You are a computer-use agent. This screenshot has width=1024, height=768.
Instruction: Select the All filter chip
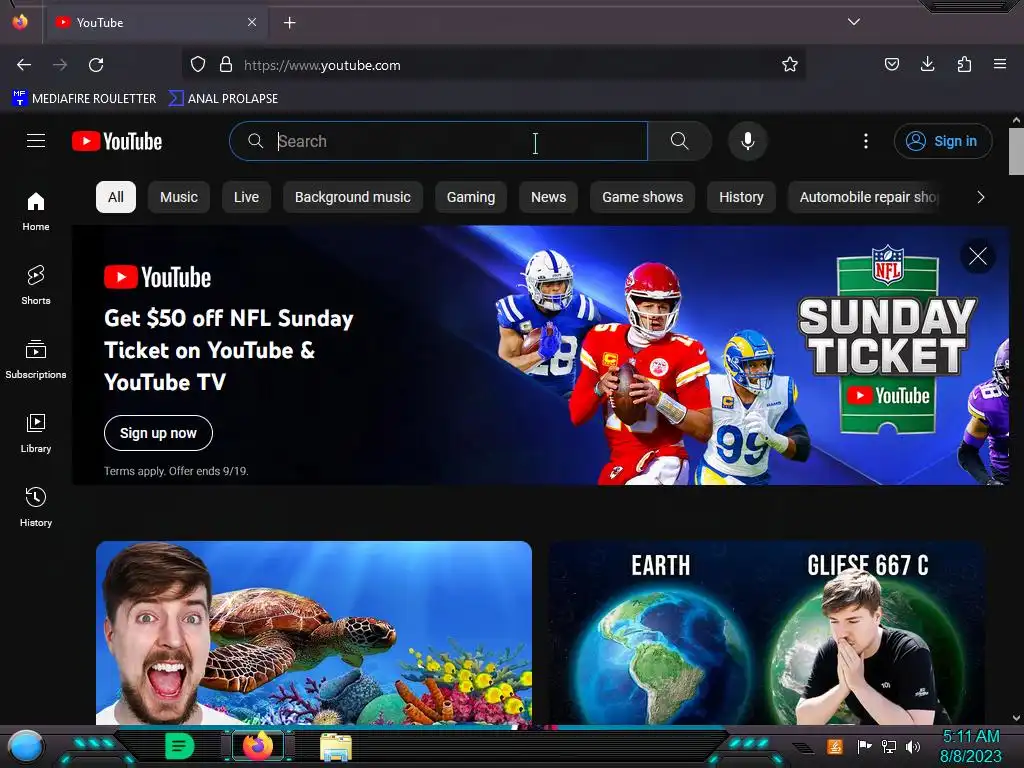point(116,197)
